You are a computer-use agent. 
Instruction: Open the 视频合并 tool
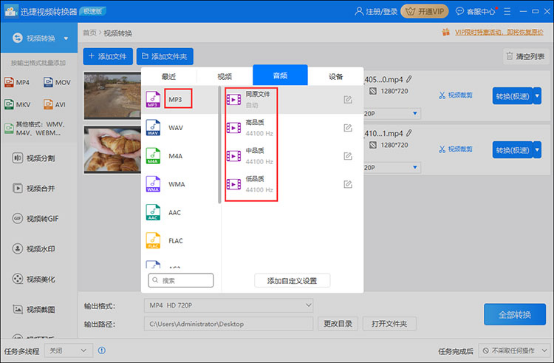click(34, 188)
